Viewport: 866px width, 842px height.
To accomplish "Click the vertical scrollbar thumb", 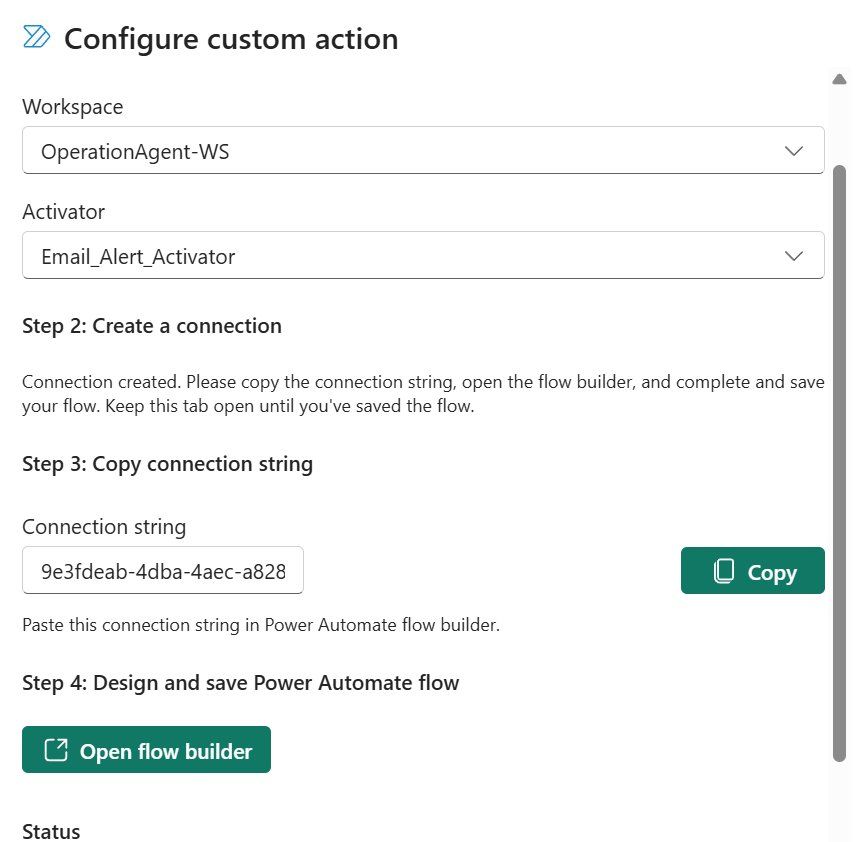I will (x=839, y=460).
